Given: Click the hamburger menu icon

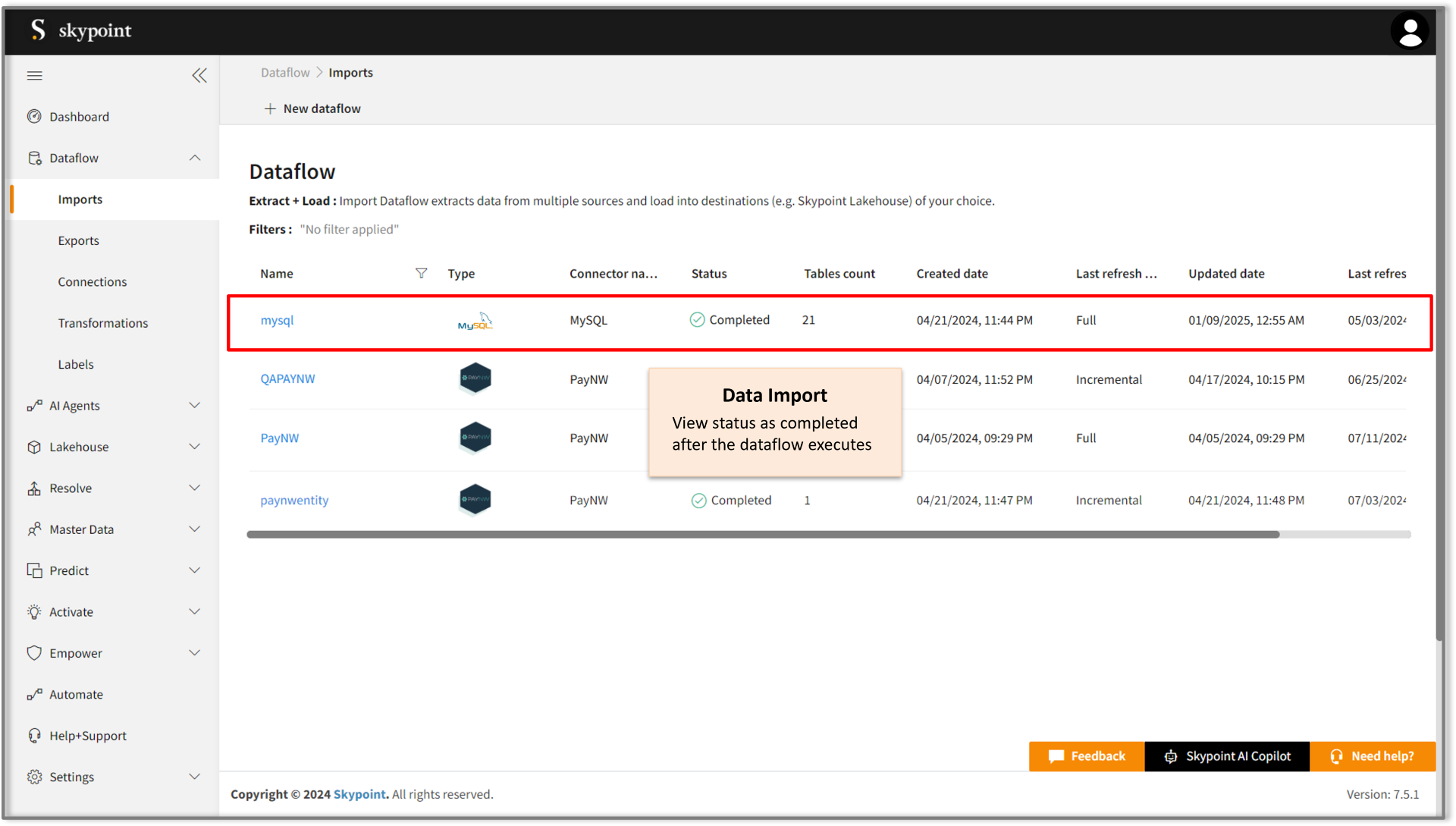Looking at the screenshot, I should (35, 75).
